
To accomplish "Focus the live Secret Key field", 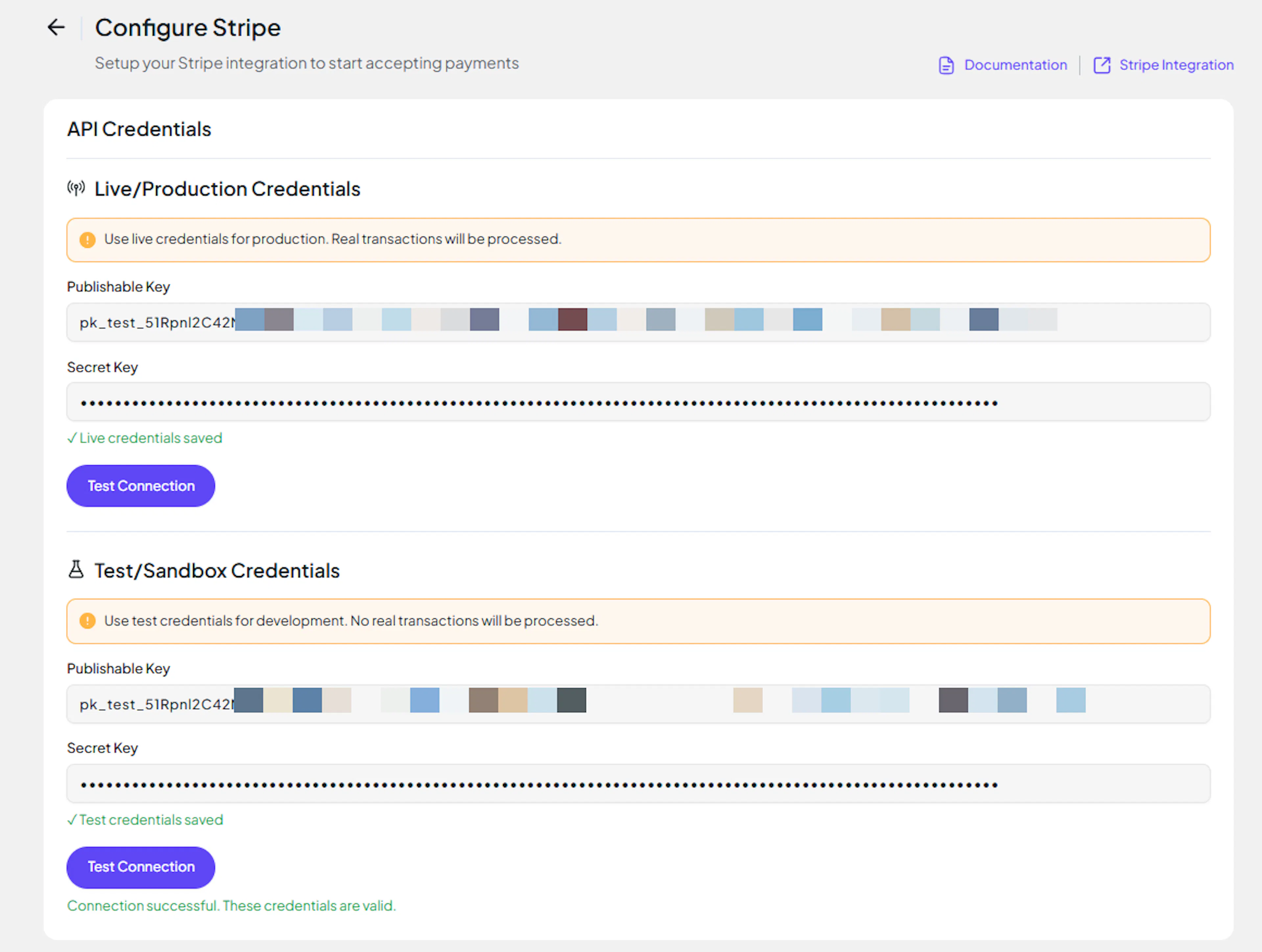I will (x=638, y=402).
